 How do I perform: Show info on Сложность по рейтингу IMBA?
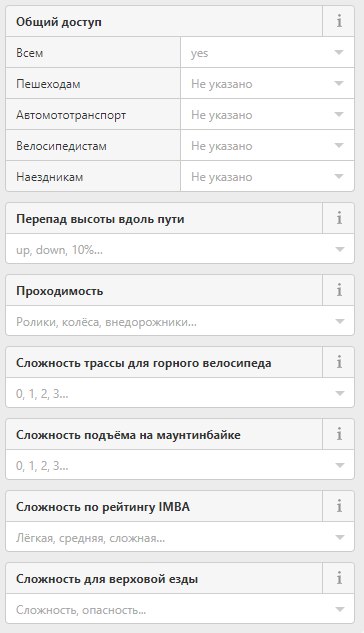[x=339, y=506]
